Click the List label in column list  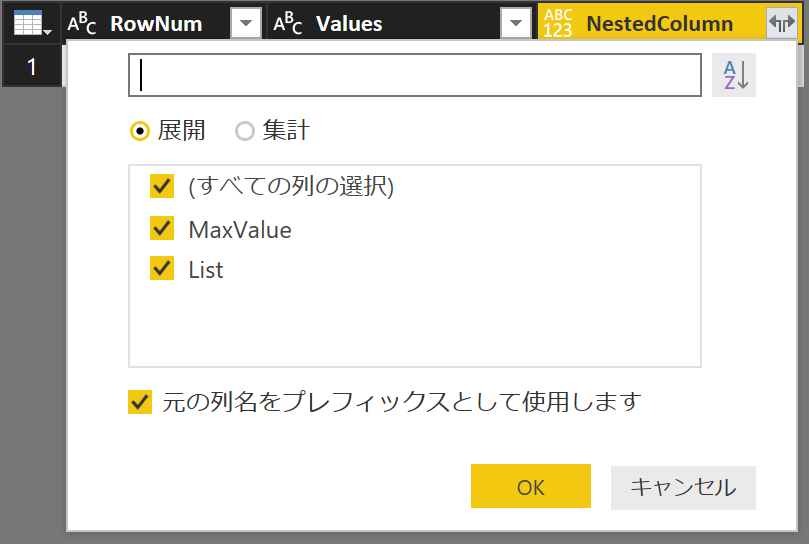pyautogui.click(x=206, y=270)
